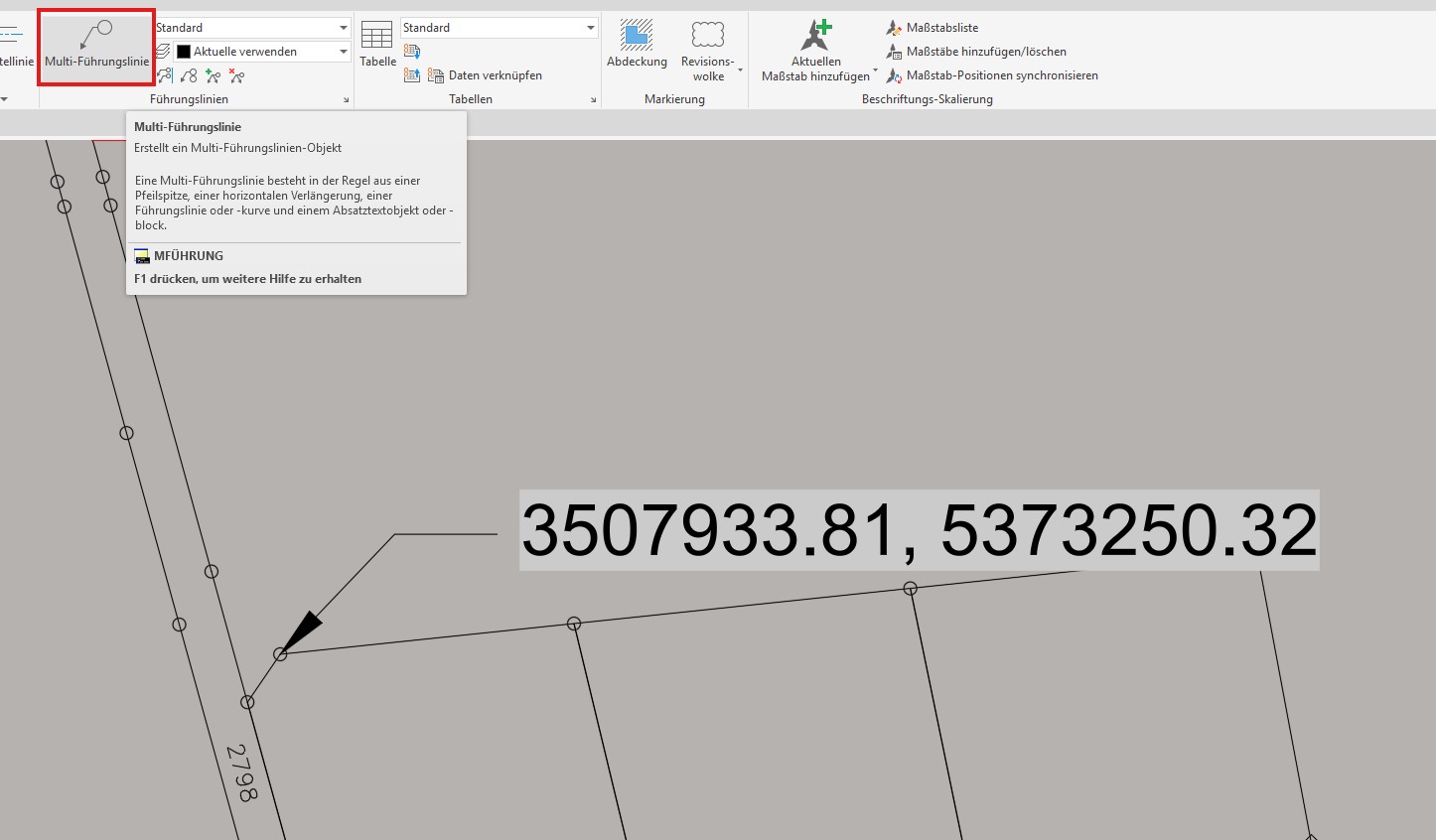1436x840 pixels.
Task: Click Maßstäbe hinzufügen/löschen label
Action: click(x=986, y=52)
